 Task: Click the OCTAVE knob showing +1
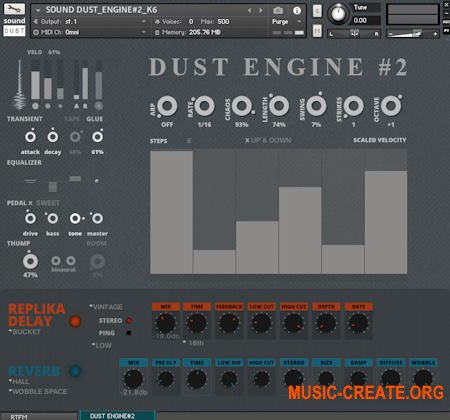(391, 106)
